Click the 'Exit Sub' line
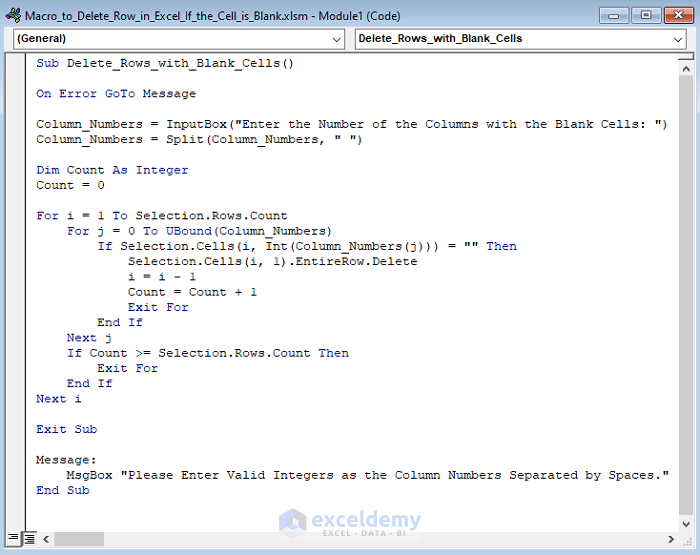This screenshot has height=555, width=700. 67,429
